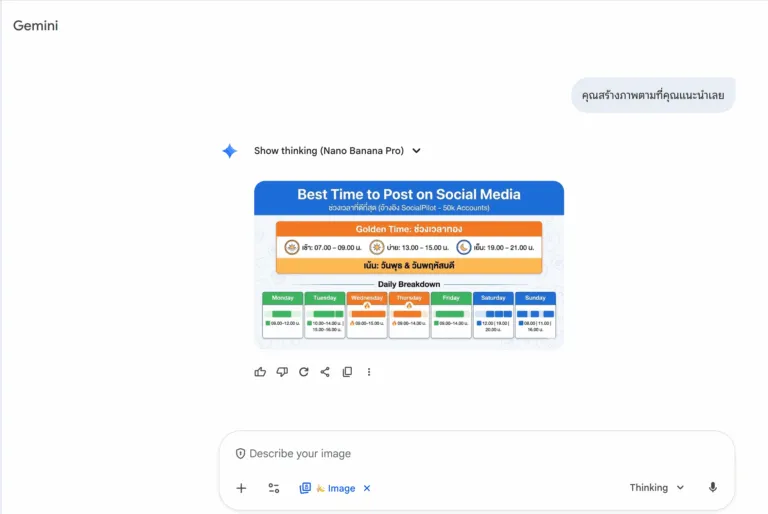Screen dimensions: 768x514
Task: Click the thumbs up icon
Action: click(x=260, y=372)
